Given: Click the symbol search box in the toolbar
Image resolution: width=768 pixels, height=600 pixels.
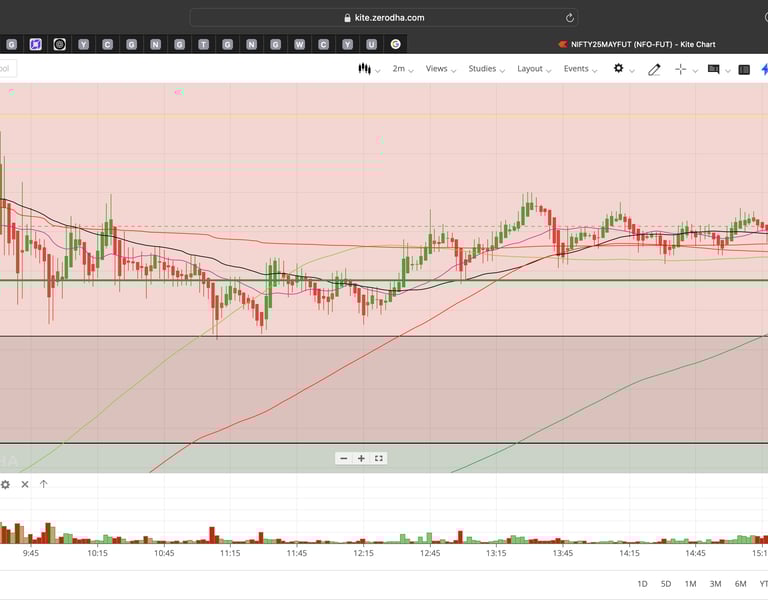Looking at the screenshot, I should (x=7, y=69).
